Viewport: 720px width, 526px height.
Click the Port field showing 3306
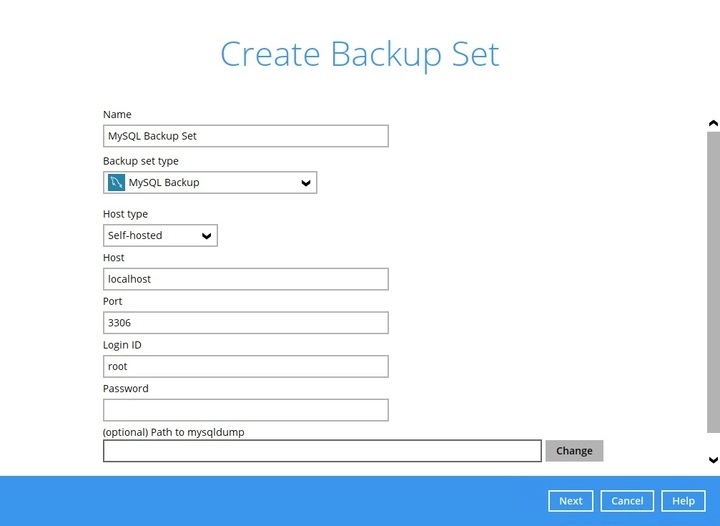[246, 323]
